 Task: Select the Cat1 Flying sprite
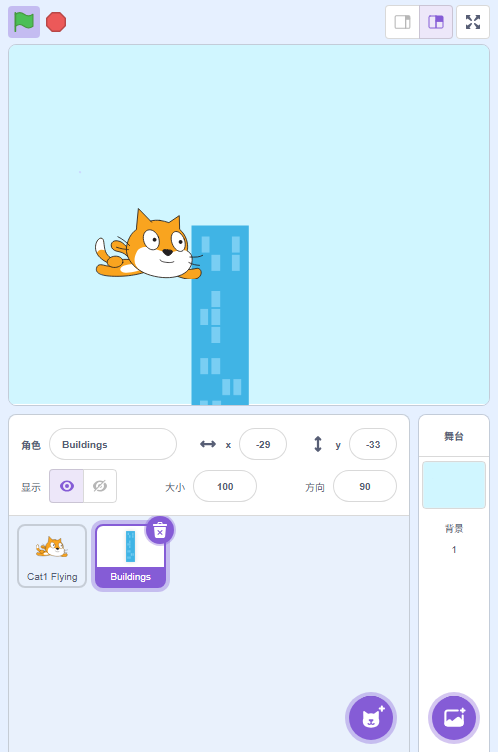[52, 556]
